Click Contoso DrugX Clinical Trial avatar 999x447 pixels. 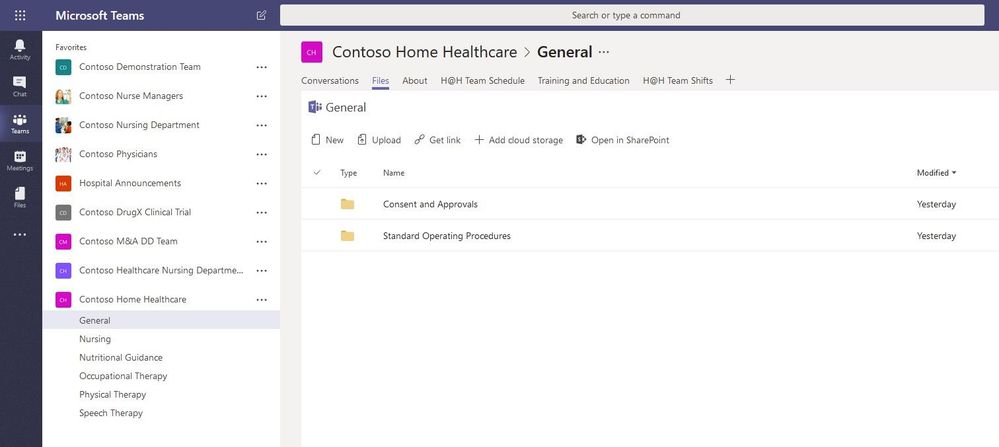(63, 213)
